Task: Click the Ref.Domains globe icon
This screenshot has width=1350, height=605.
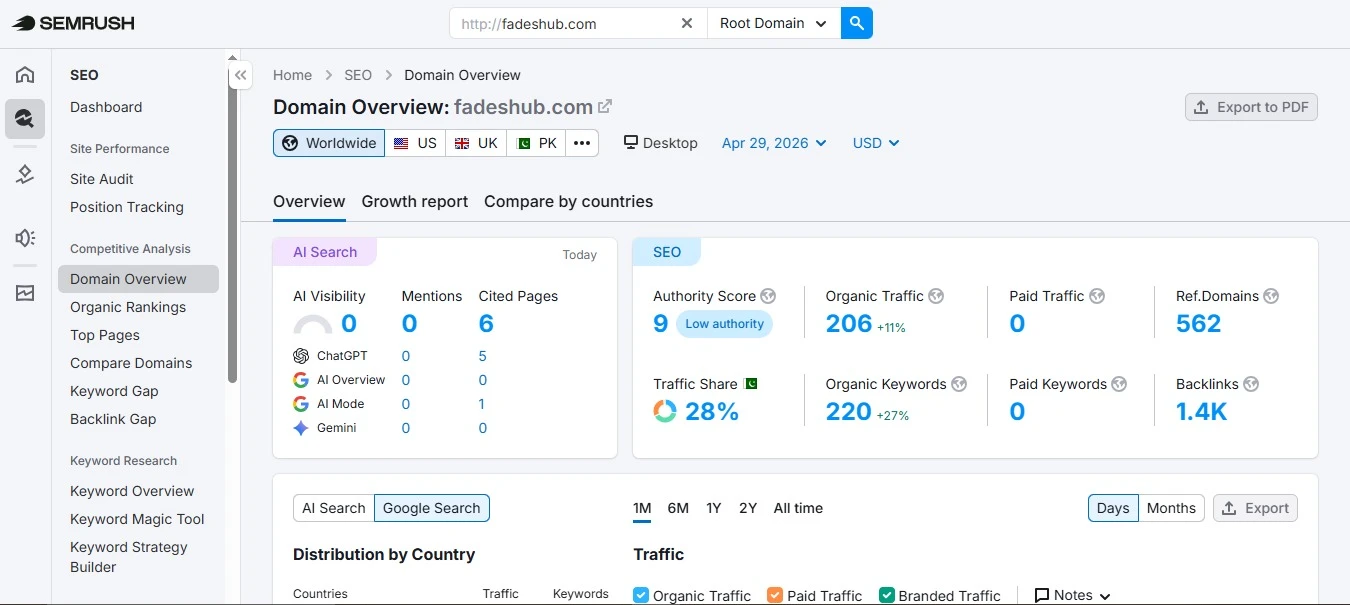Action: 1271,296
